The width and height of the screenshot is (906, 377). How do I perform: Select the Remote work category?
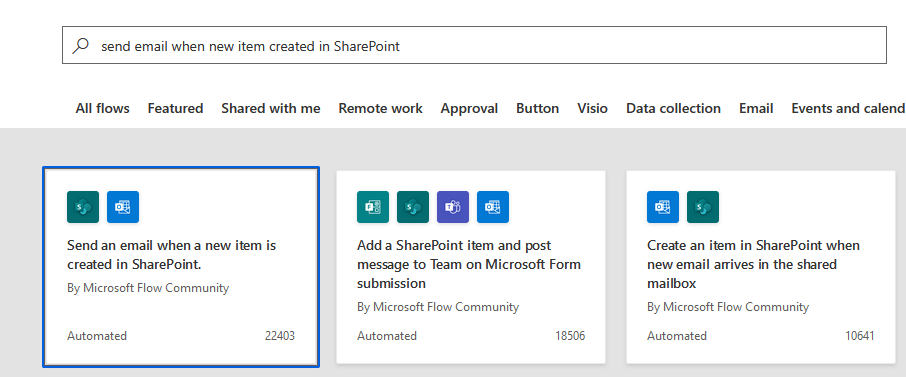pyautogui.click(x=381, y=108)
